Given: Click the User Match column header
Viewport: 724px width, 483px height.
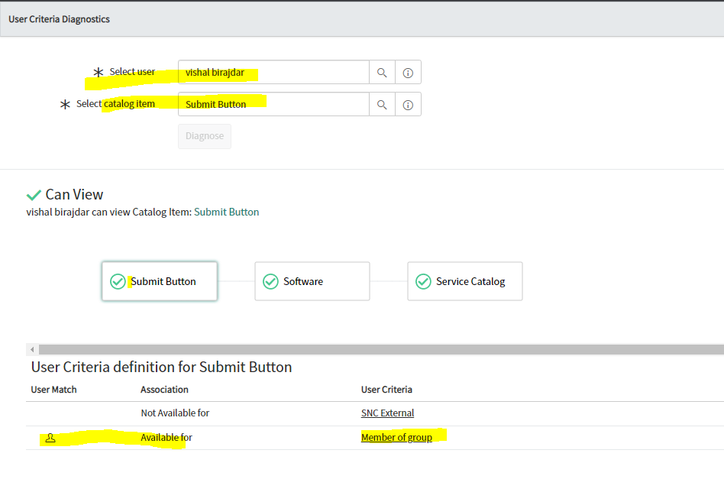Looking at the screenshot, I should point(54,390).
